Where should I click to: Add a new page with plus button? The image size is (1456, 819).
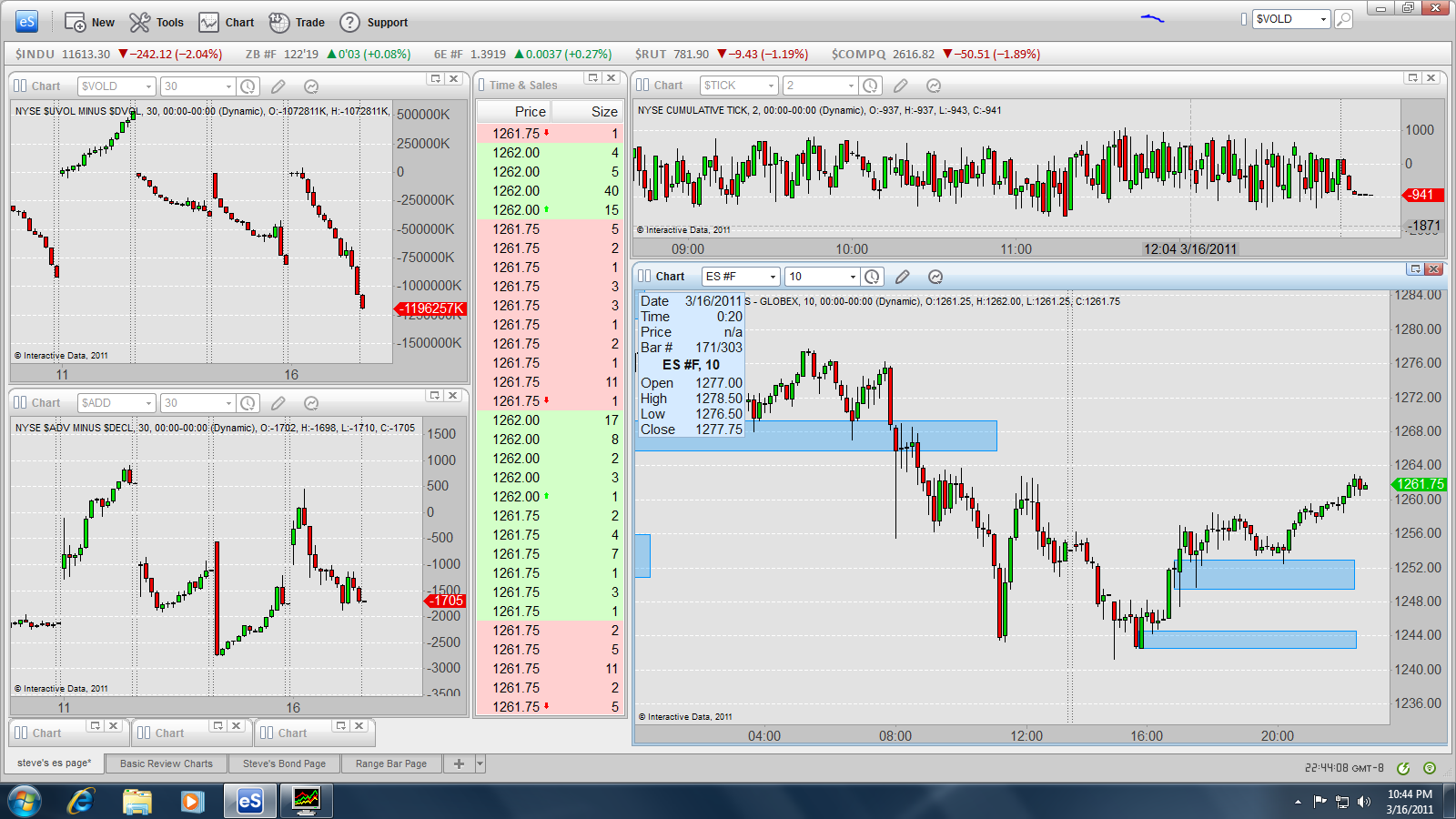(x=459, y=763)
